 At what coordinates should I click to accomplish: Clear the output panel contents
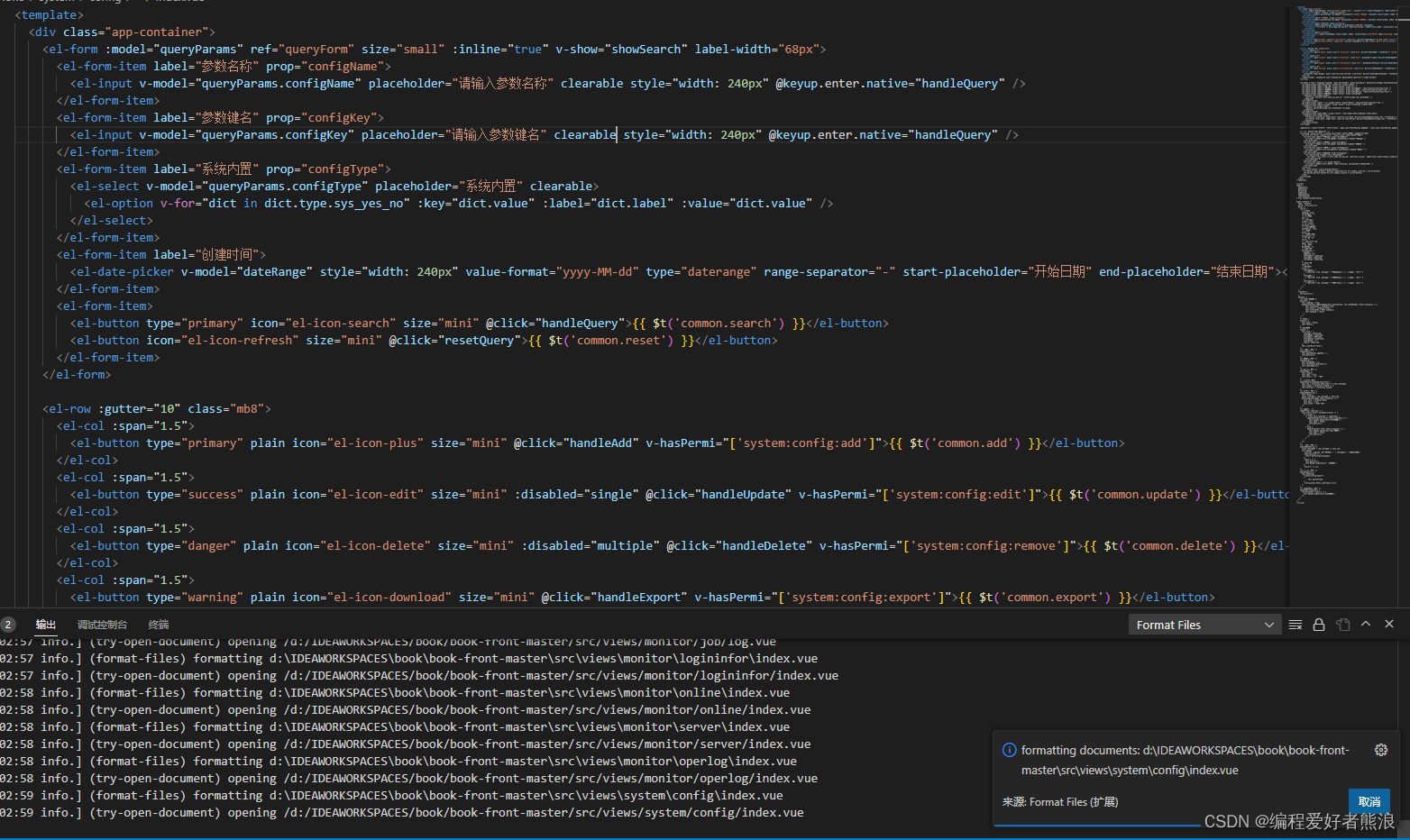pos(1296,625)
